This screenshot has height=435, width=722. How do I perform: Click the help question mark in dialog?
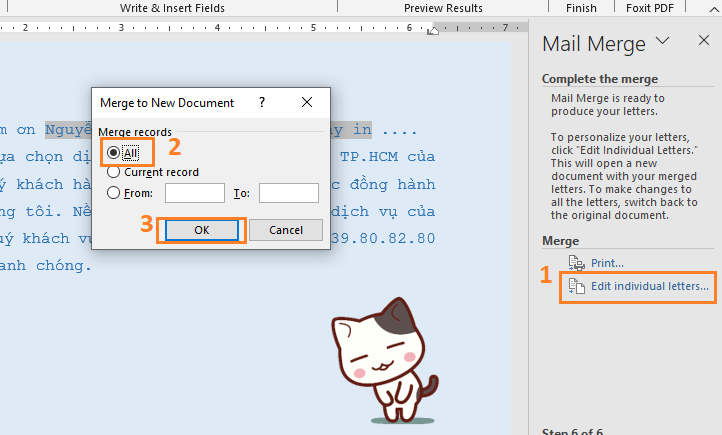click(x=262, y=102)
